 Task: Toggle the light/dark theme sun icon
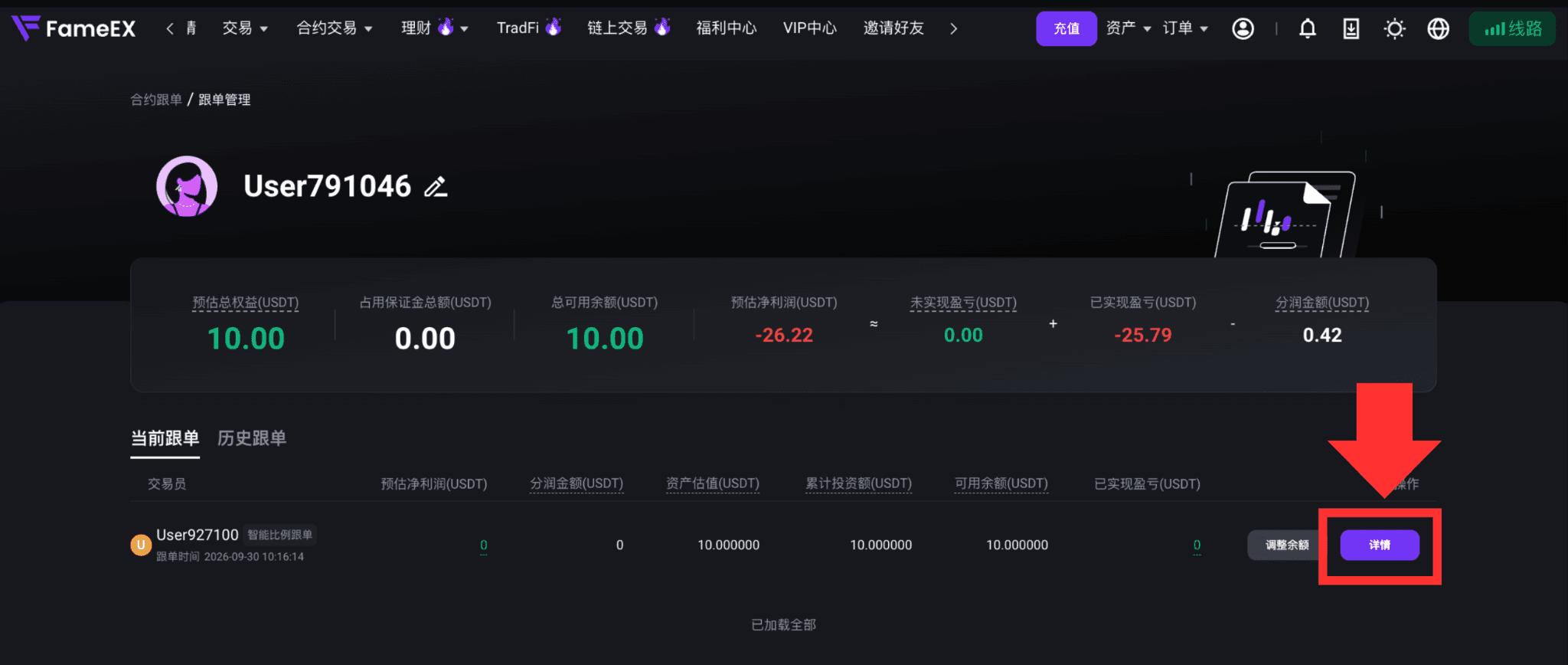point(1395,29)
